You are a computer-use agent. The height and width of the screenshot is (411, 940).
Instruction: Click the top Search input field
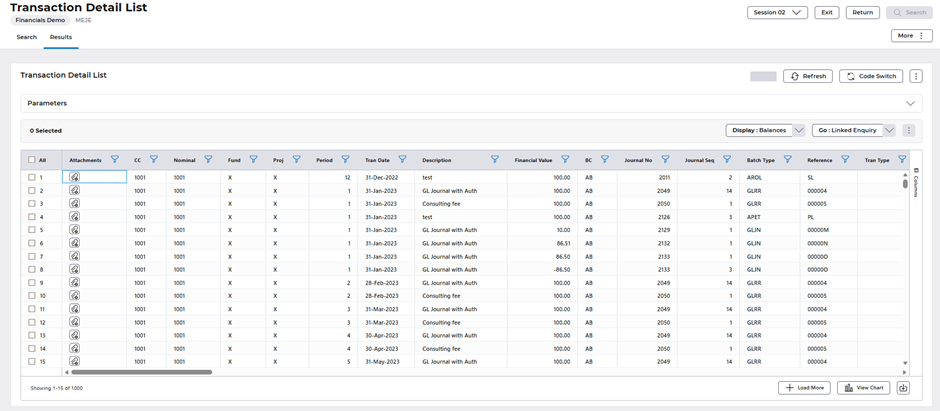point(909,12)
